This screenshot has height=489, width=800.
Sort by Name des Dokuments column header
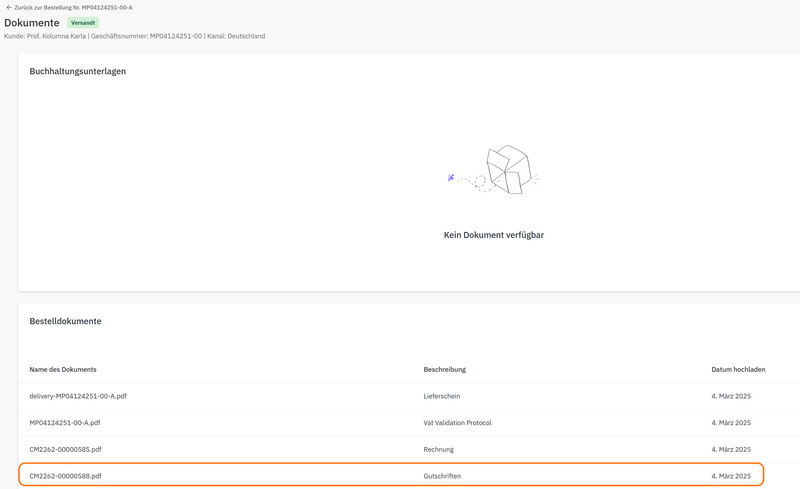pos(63,369)
